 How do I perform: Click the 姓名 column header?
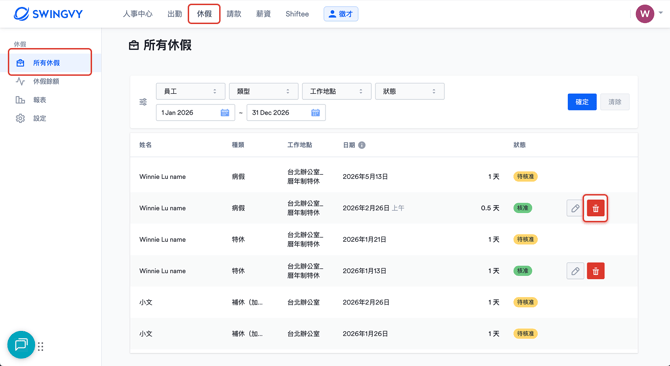coord(145,145)
